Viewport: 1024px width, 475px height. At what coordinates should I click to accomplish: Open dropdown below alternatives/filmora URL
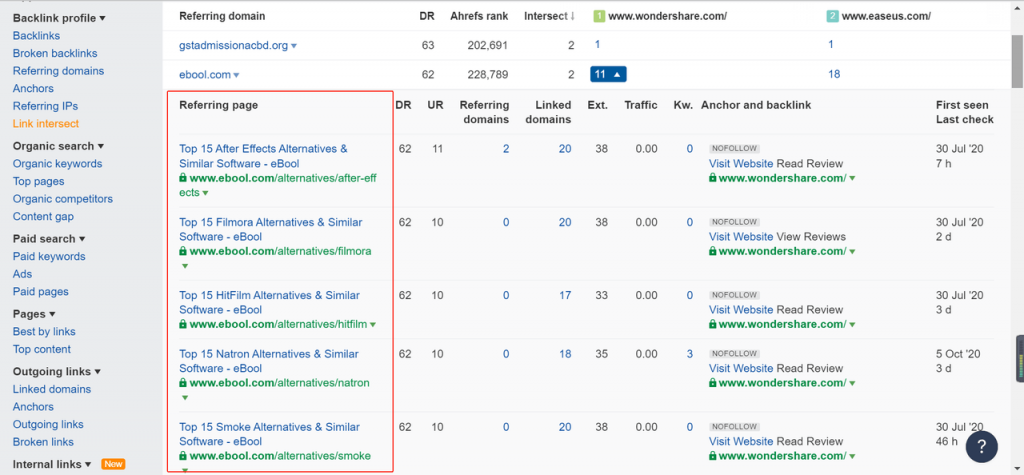pyautogui.click(x=184, y=267)
